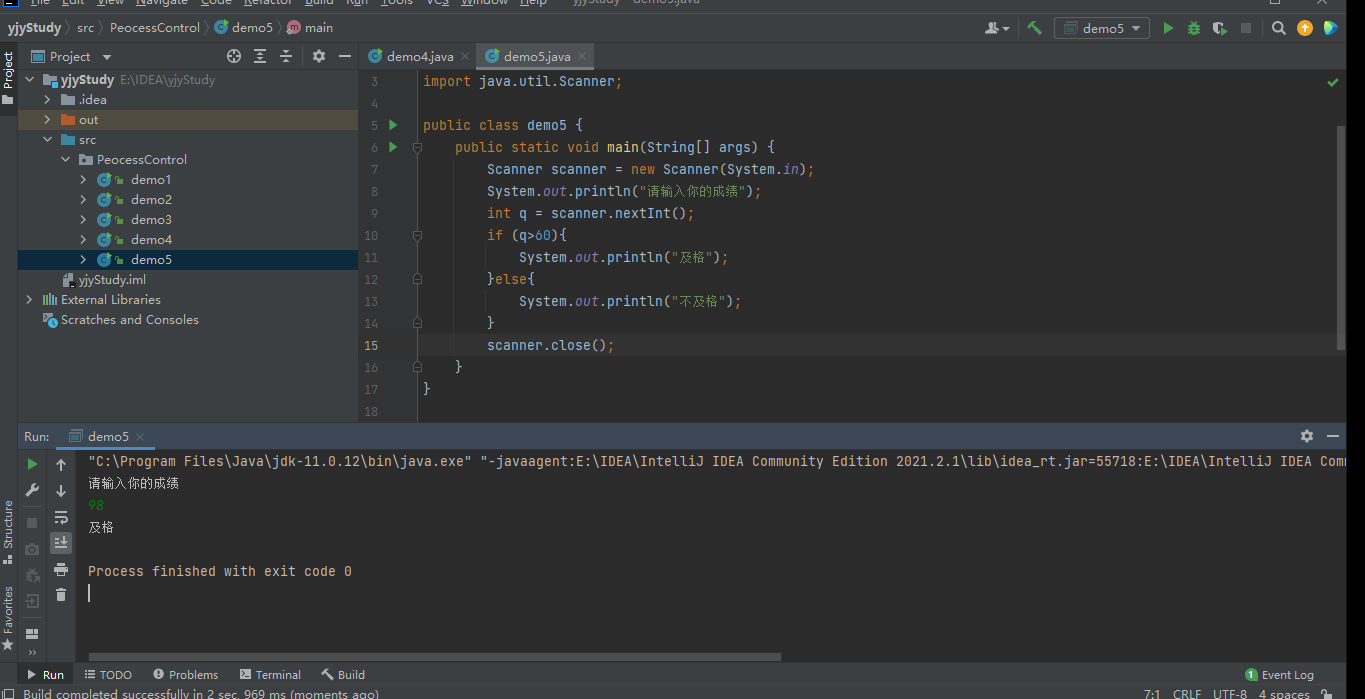Toggle the Structure tool window side tab

(x=8, y=532)
